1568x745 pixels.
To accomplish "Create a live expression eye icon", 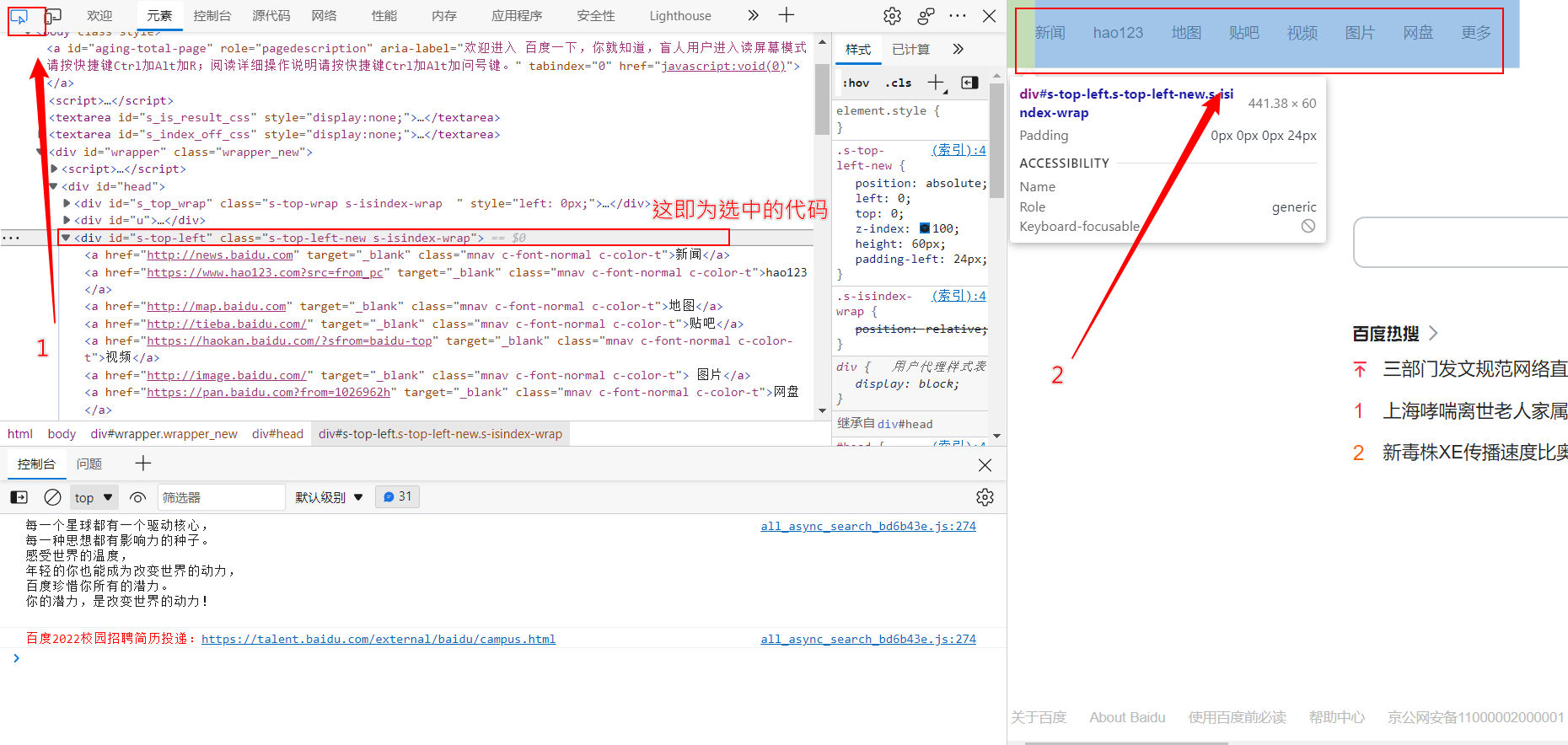I will [x=138, y=497].
